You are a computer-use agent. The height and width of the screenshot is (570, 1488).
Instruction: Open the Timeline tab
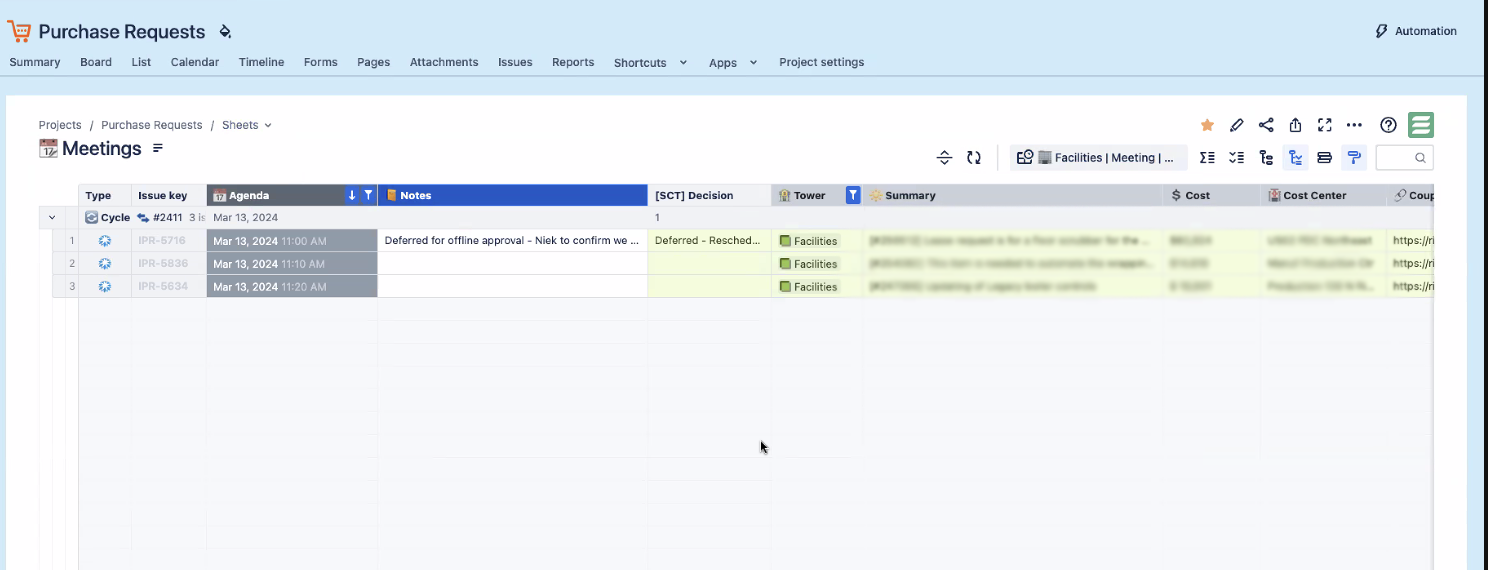click(261, 62)
